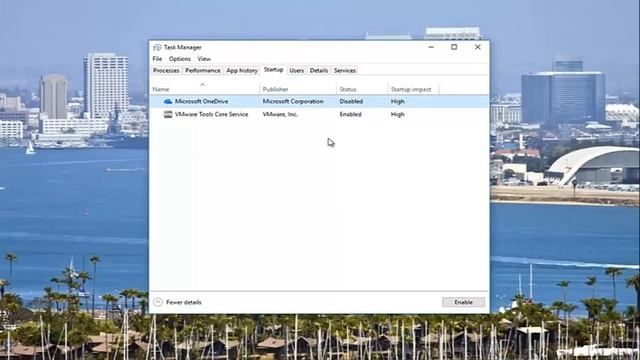
Task: Close the Task Manager window
Action: [x=478, y=47]
